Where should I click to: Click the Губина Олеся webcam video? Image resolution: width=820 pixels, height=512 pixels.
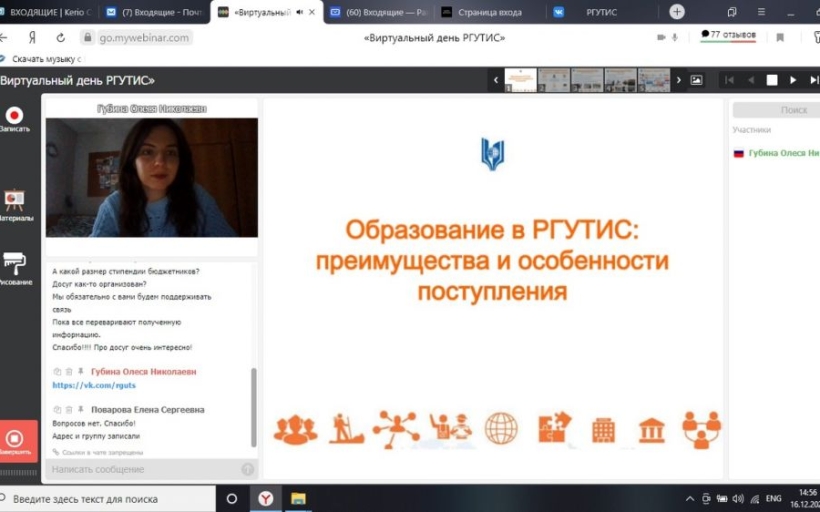click(152, 177)
